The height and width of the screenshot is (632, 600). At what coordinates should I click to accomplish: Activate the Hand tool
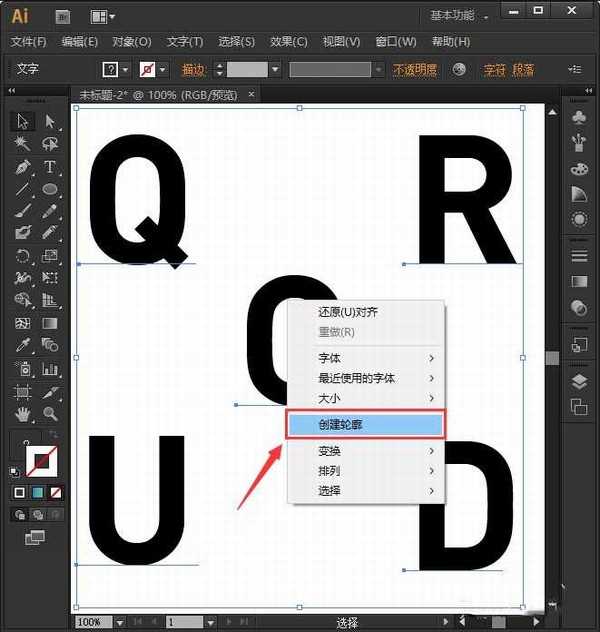click(x=23, y=413)
